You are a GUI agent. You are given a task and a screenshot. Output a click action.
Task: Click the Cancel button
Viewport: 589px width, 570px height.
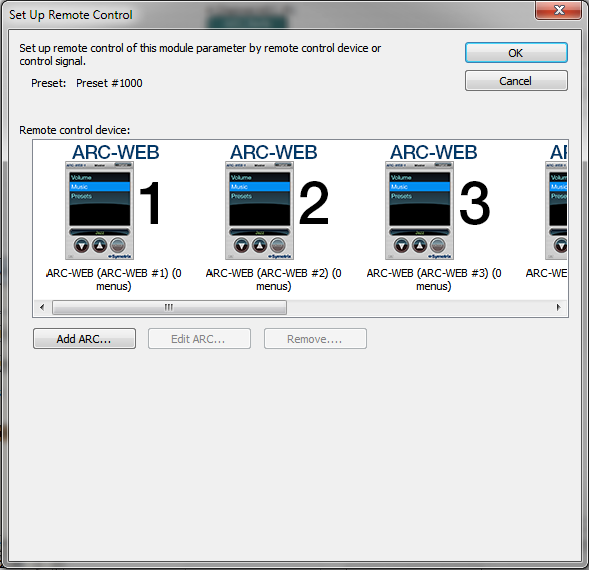[516, 81]
